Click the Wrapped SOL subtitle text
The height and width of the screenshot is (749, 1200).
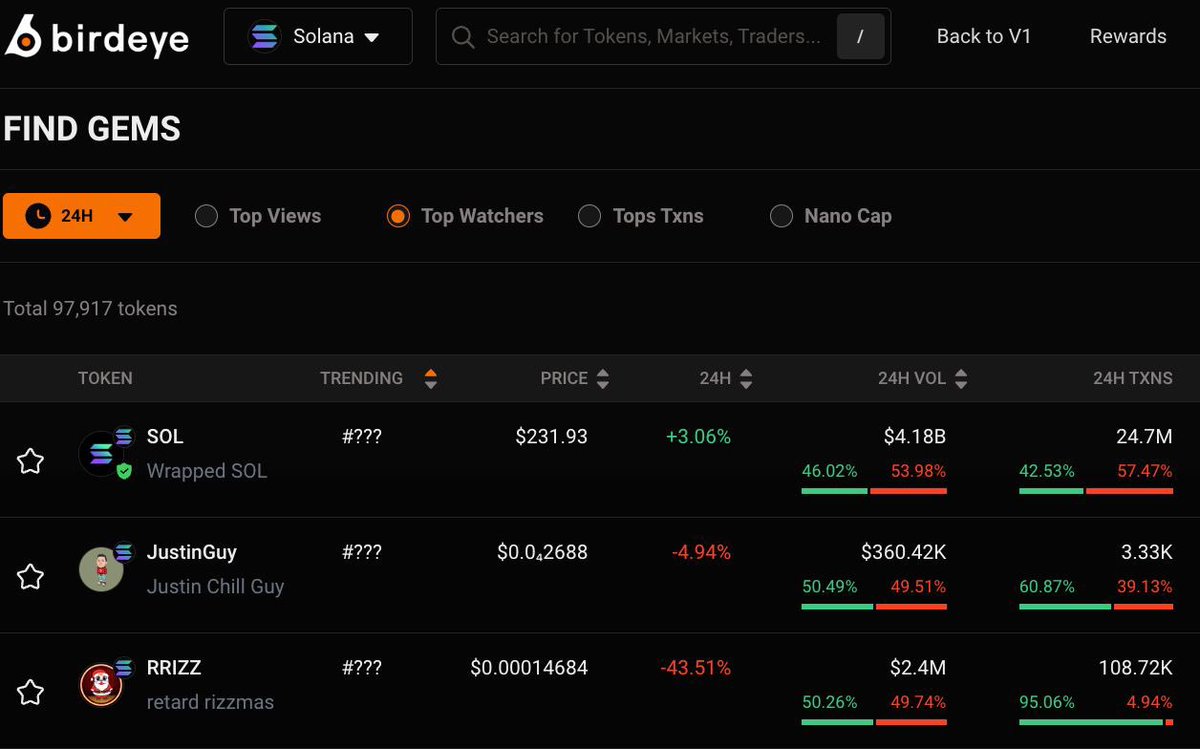207,471
